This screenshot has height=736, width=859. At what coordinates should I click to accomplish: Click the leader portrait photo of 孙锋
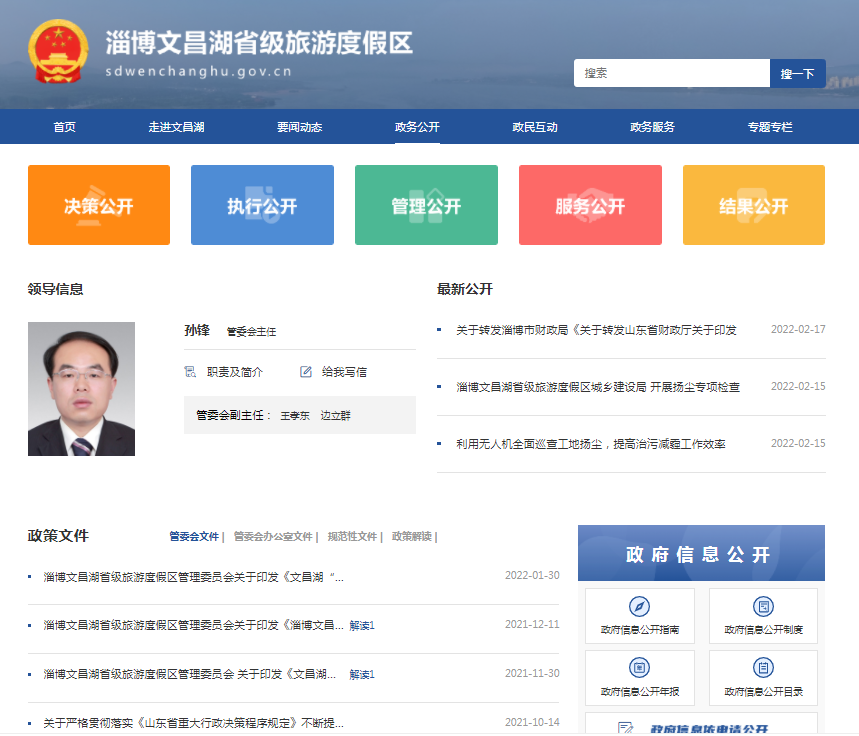coord(81,389)
